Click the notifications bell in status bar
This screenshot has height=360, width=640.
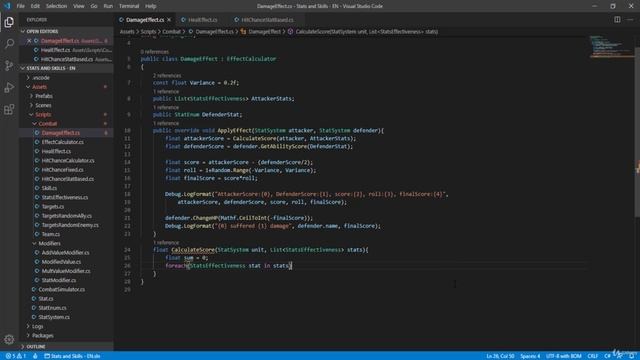631,356
